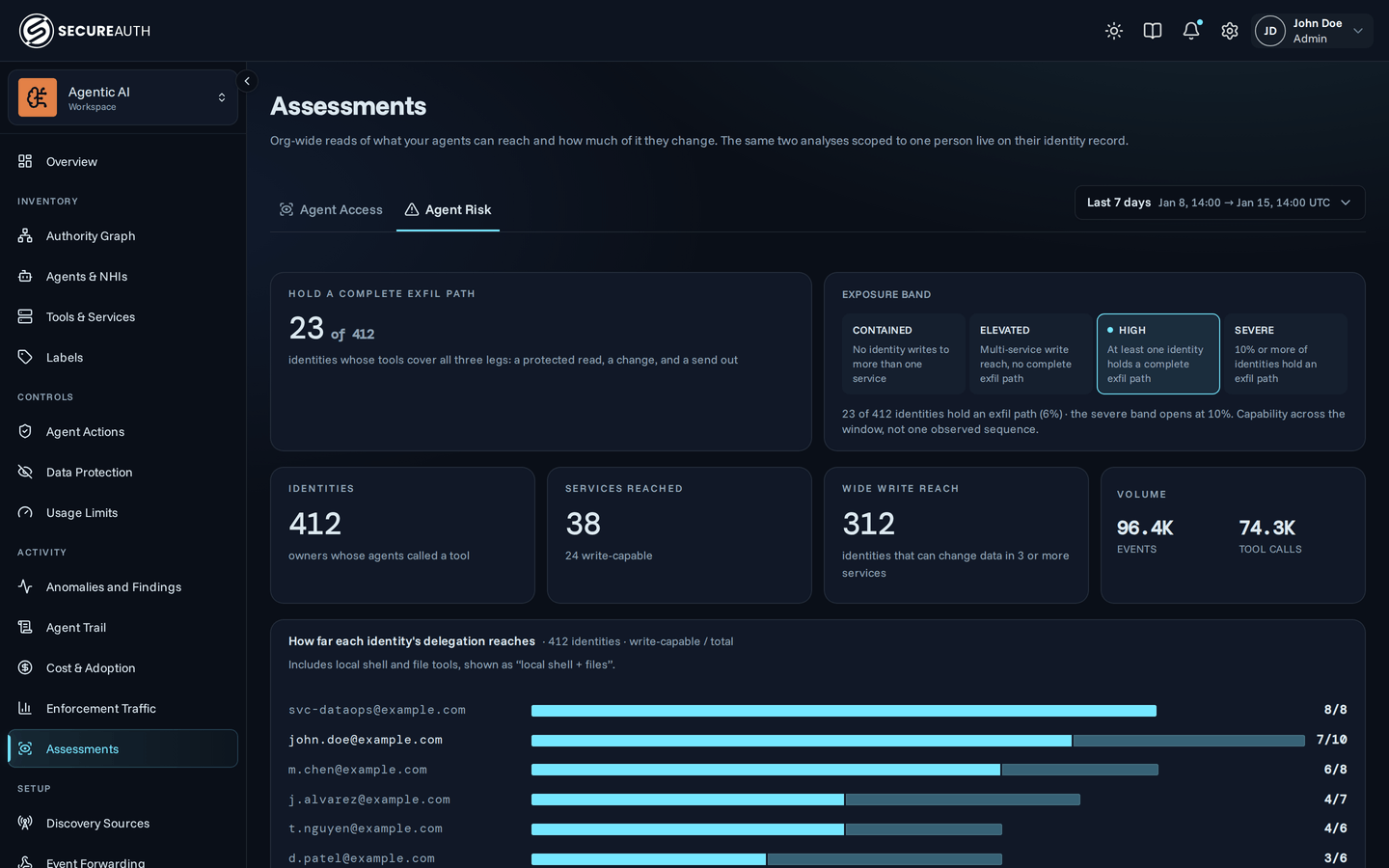This screenshot has height=868, width=1389.
Task: Click the JD user avatar
Action: 1270,31
